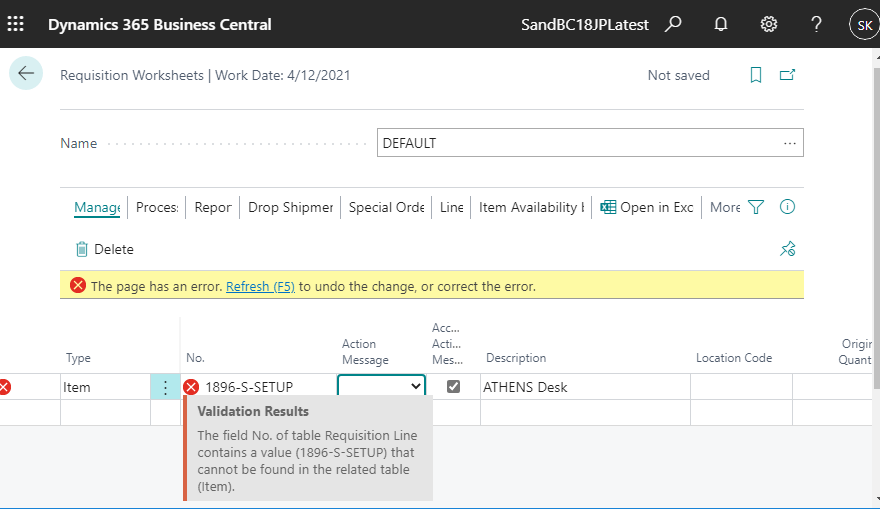The width and height of the screenshot is (880, 509).
Task: Click Open in Excel action
Action: point(647,207)
